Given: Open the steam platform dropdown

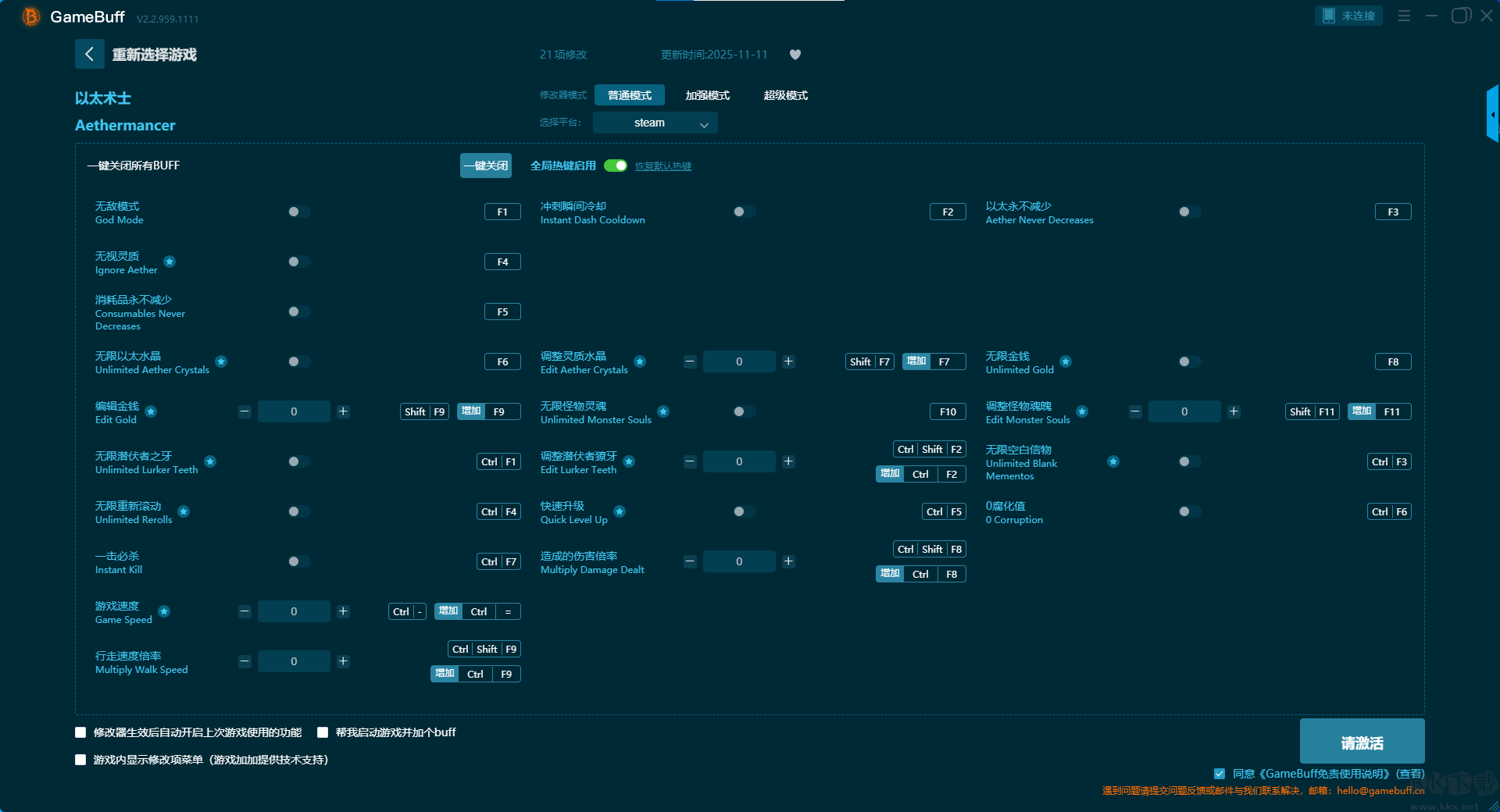Looking at the screenshot, I should (655, 123).
